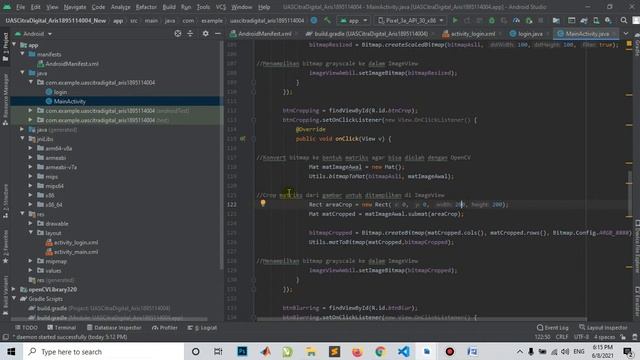The image size is (640, 360).
Task: Collapse the manifests folder
Action: pyautogui.click(x=23, y=54)
